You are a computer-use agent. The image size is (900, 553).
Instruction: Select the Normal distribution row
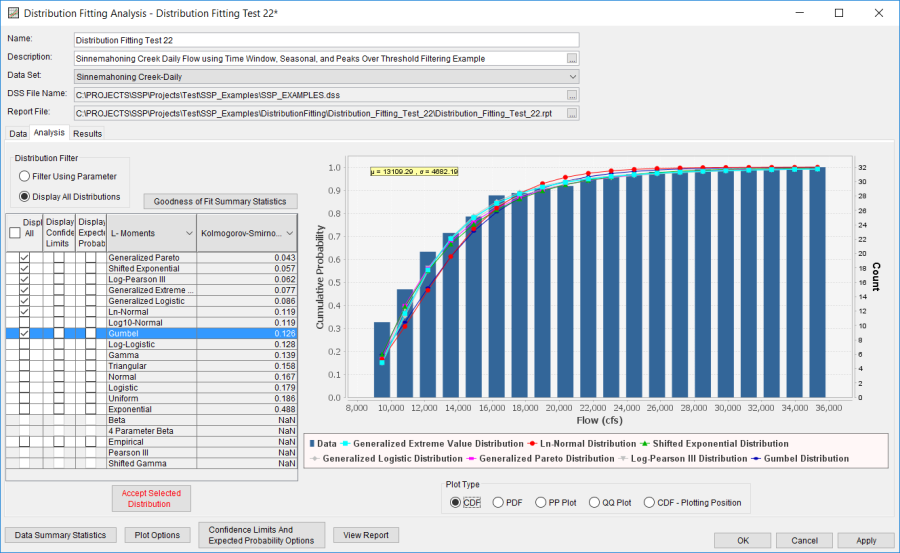click(x=152, y=377)
